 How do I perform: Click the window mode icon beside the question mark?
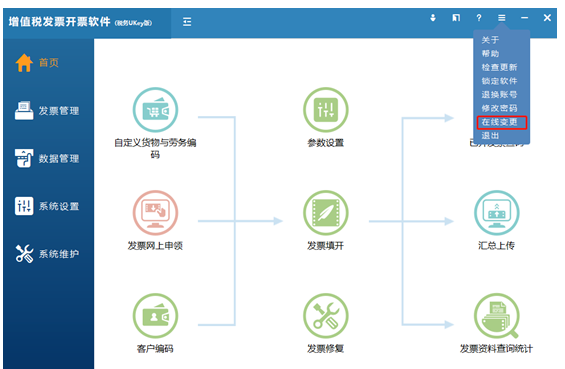tap(456, 18)
